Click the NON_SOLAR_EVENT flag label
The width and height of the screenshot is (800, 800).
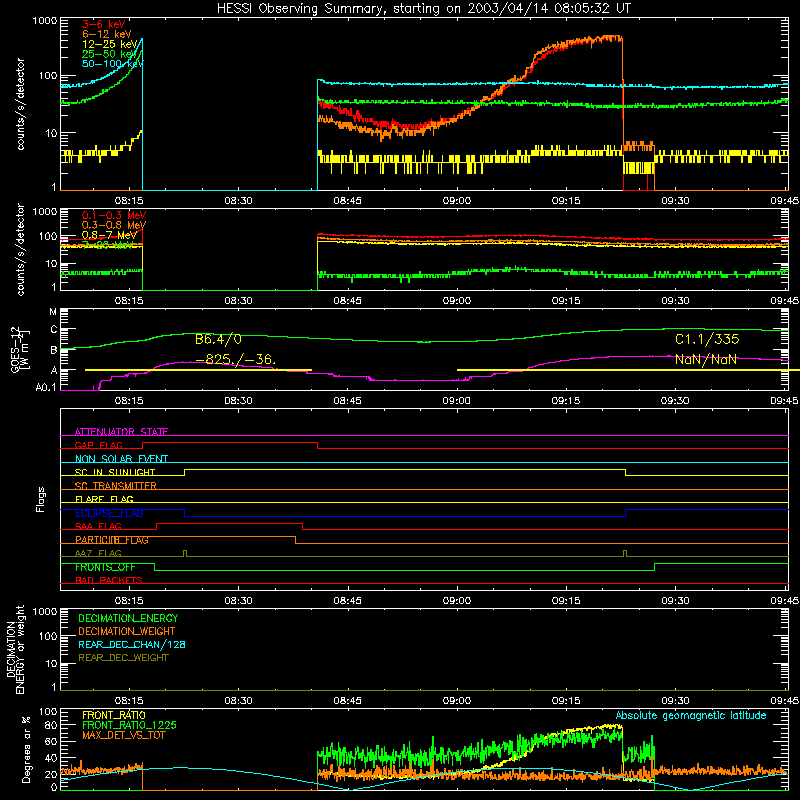pyautogui.click(x=121, y=459)
